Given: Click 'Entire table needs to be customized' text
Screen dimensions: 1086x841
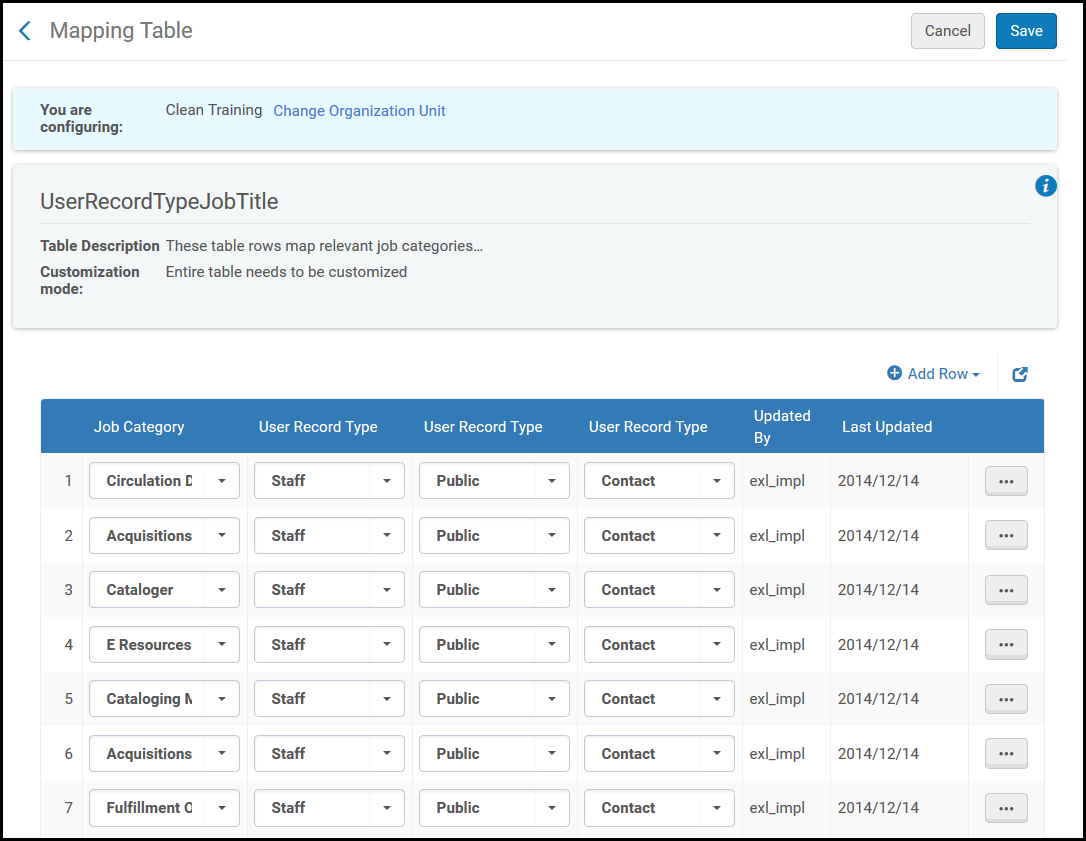Looking at the screenshot, I should click(286, 272).
